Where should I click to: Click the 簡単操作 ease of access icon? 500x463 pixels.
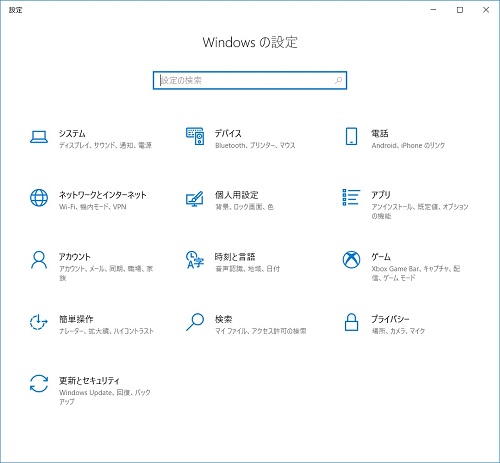pyautogui.click(x=39, y=322)
